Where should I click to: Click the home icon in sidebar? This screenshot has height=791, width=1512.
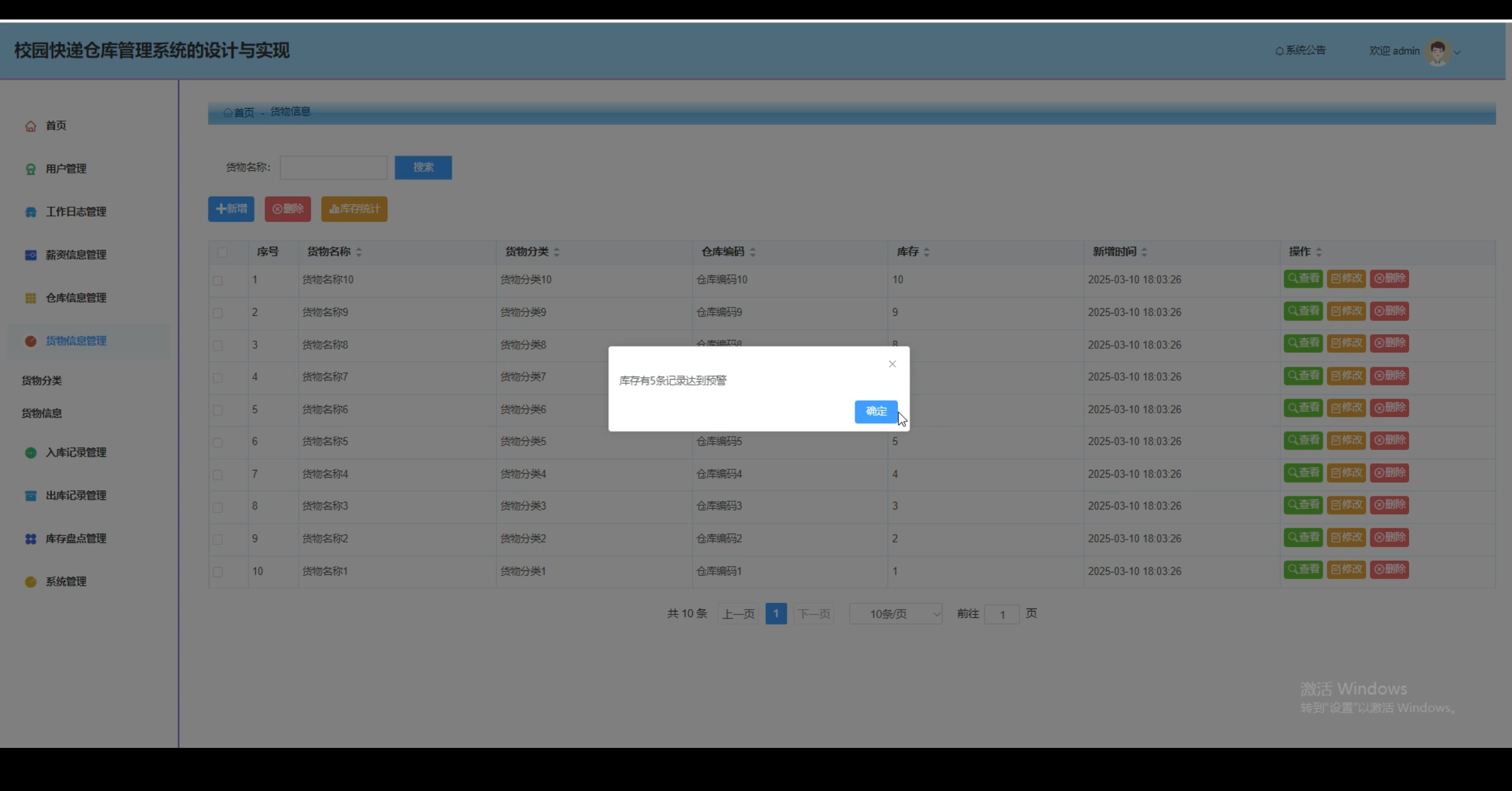pos(31,126)
